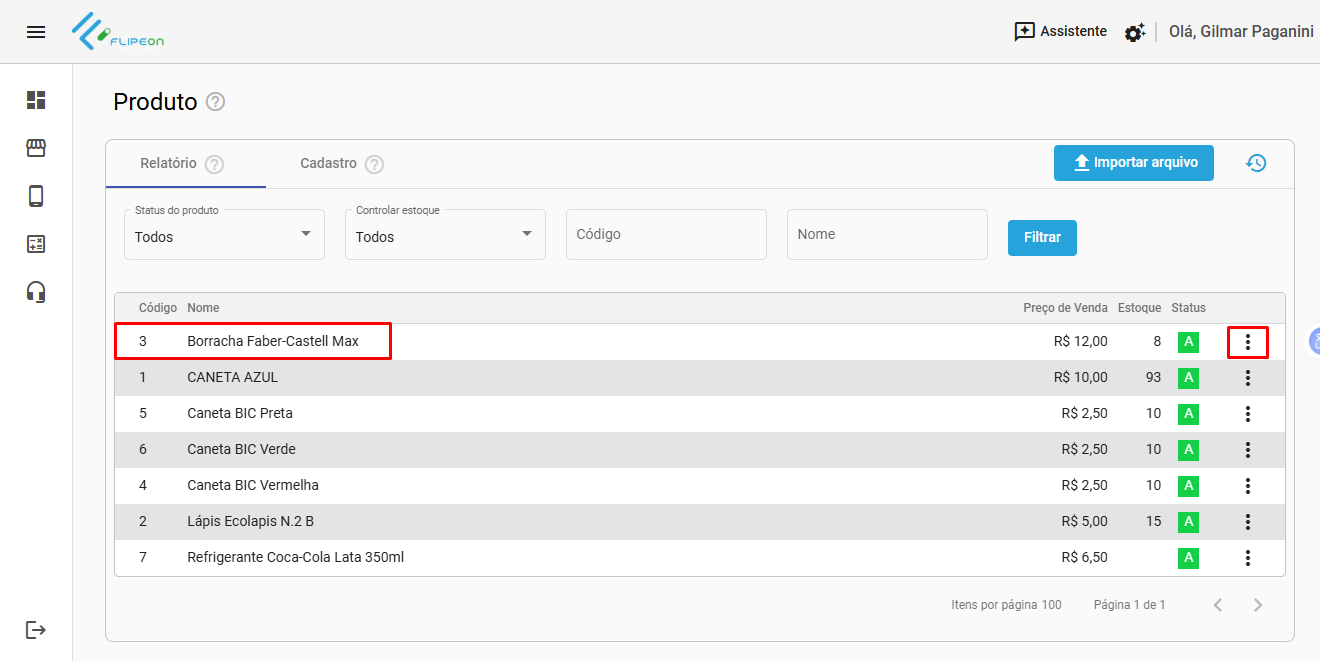
Task: Click the headset support icon
Action: pos(36,292)
